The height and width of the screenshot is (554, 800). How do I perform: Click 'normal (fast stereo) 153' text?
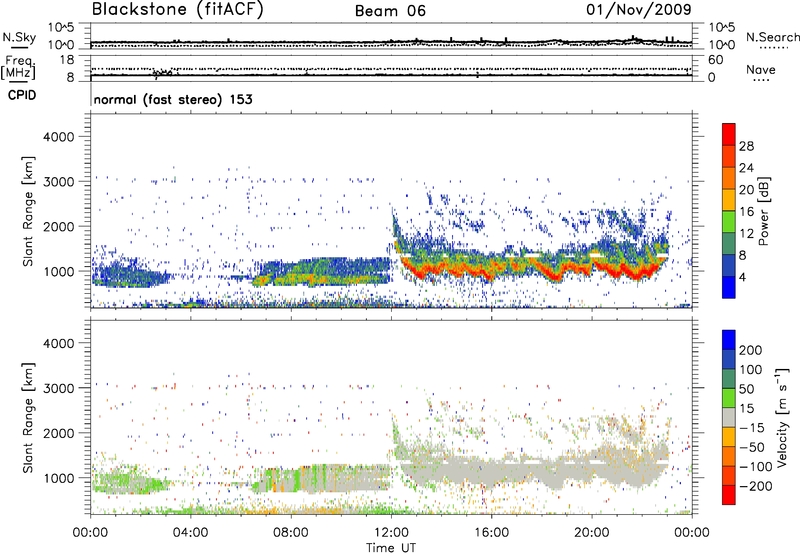click(x=173, y=99)
